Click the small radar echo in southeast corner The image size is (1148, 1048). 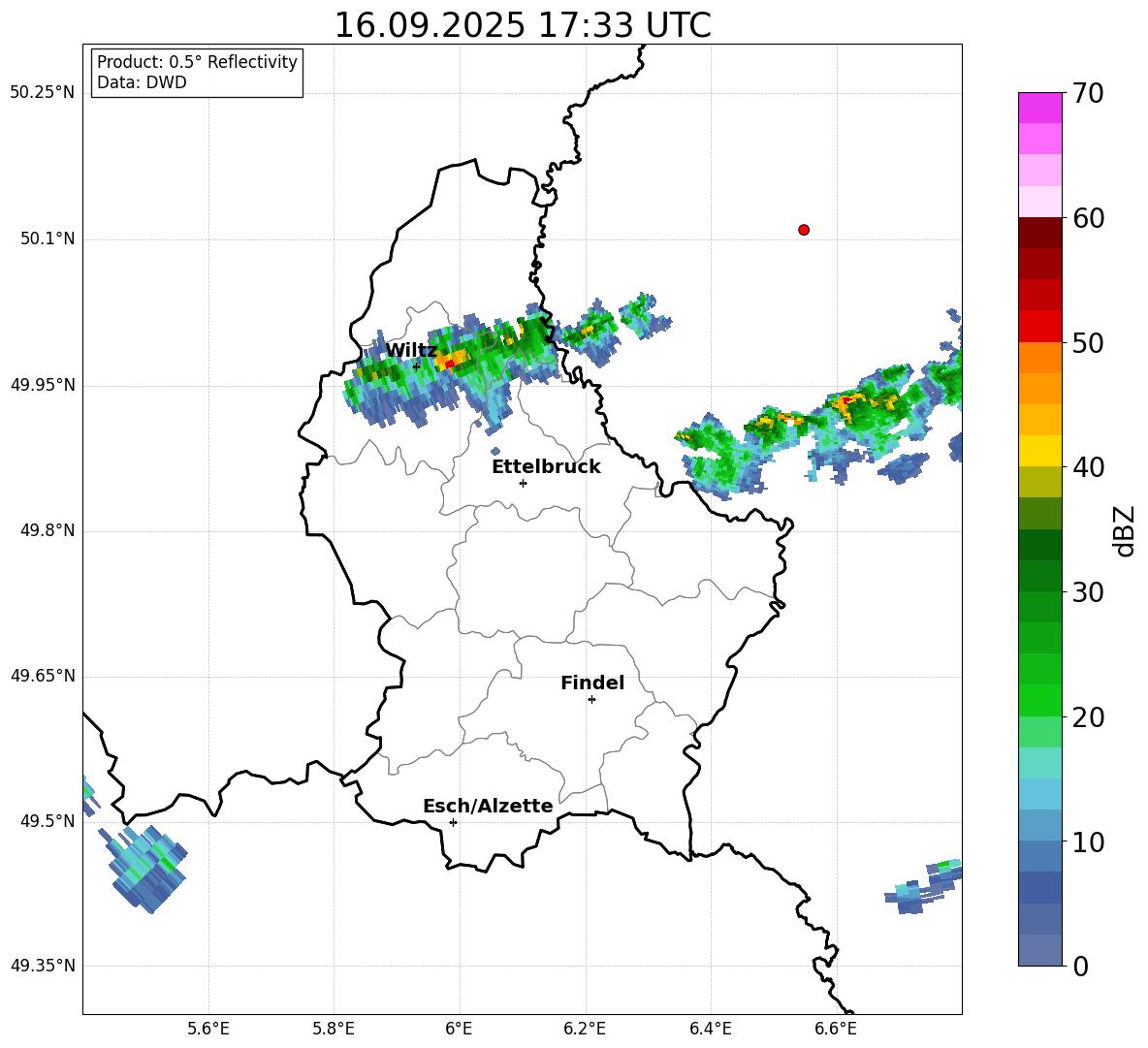[924, 886]
